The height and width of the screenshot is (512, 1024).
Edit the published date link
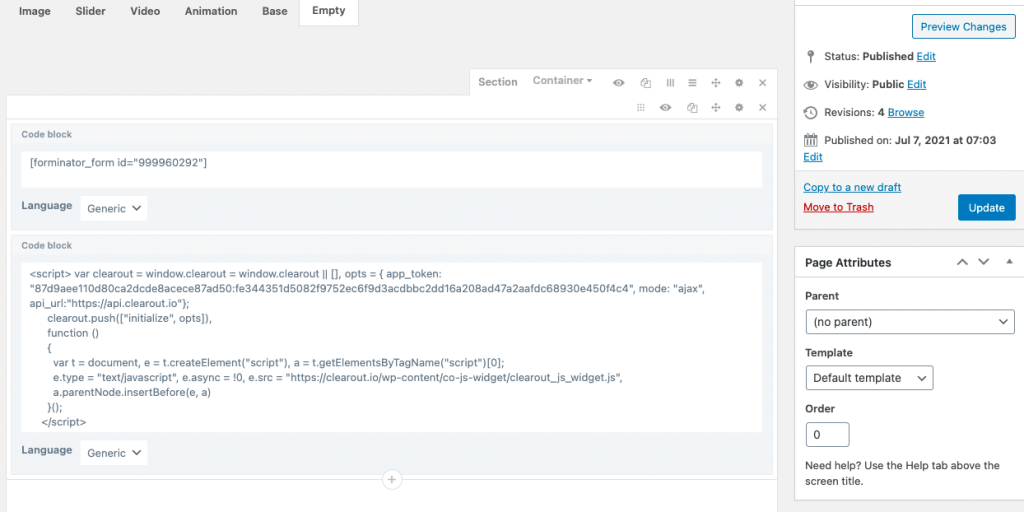812,157
